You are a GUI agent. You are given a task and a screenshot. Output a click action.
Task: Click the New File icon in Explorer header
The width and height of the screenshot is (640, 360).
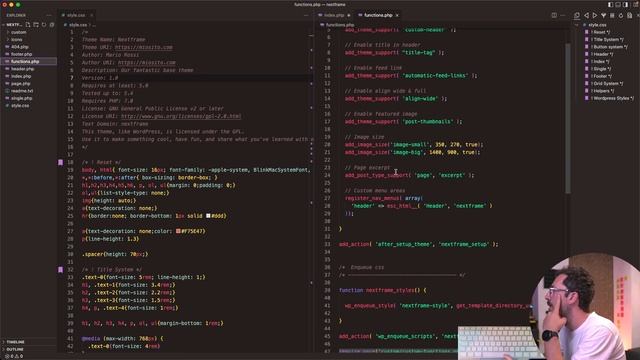coord(28,25)
